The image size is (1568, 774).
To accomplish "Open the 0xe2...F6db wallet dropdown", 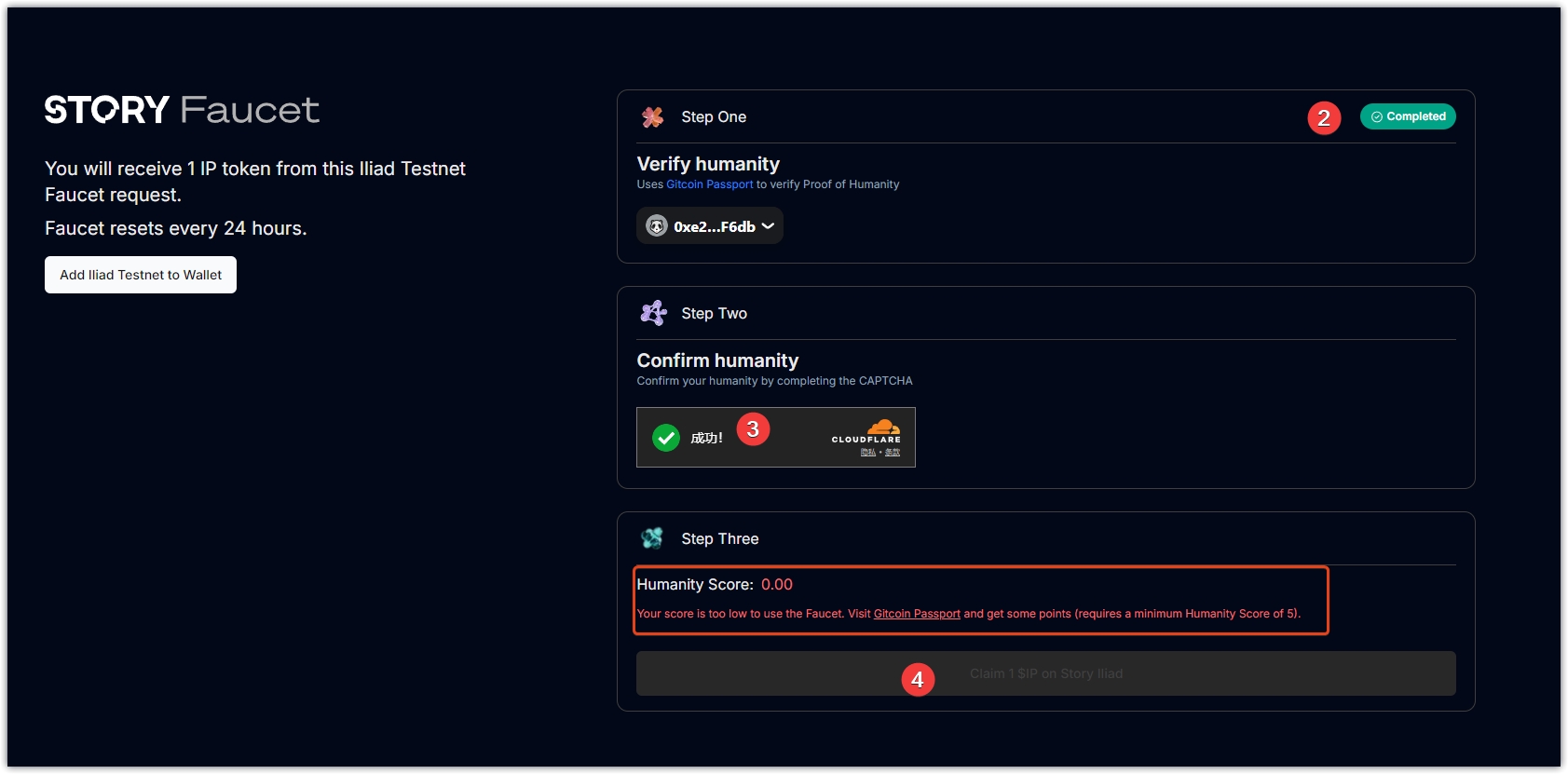I will tap(714, 226).
